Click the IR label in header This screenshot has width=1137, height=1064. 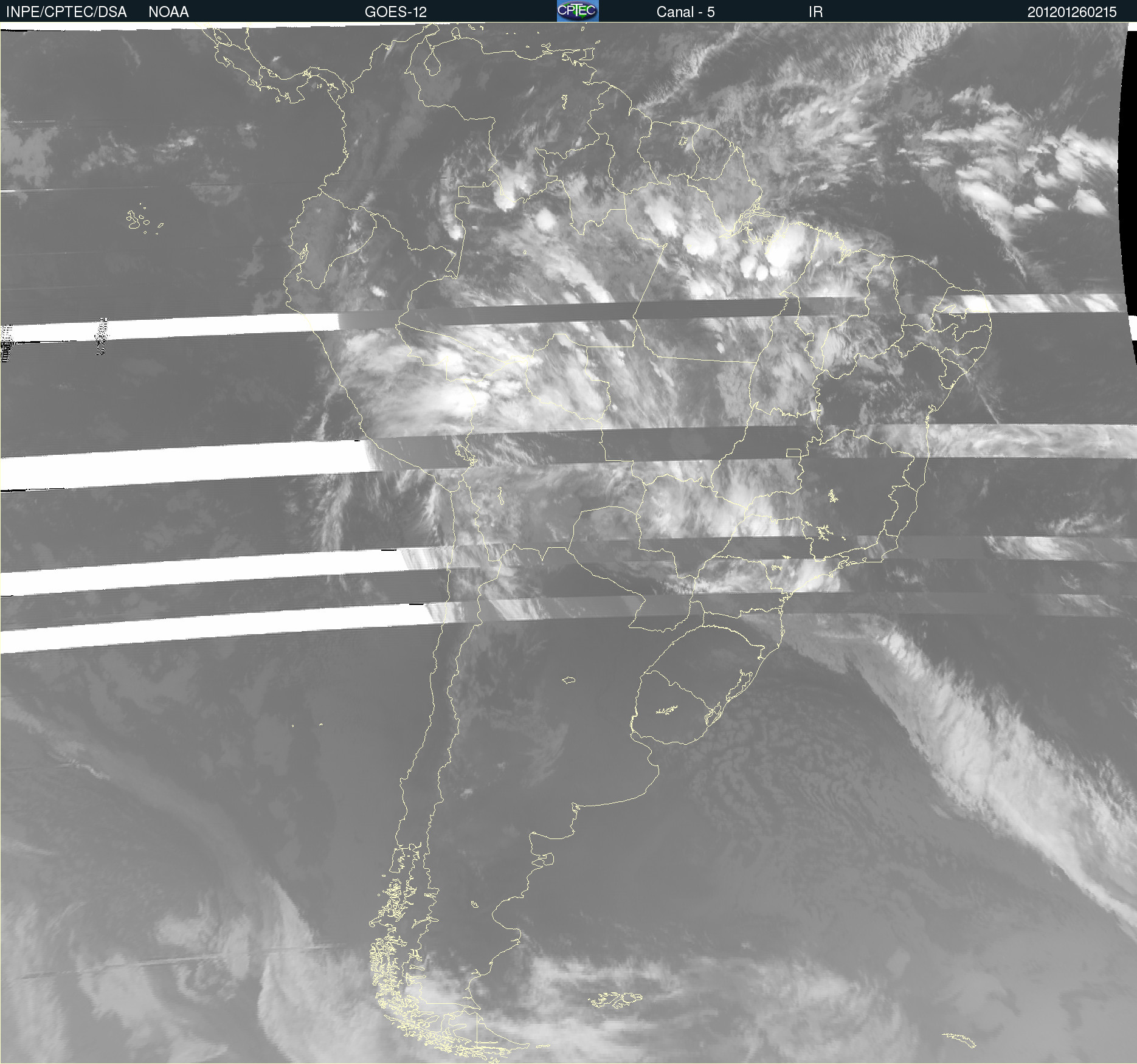[x=815, y=12]
